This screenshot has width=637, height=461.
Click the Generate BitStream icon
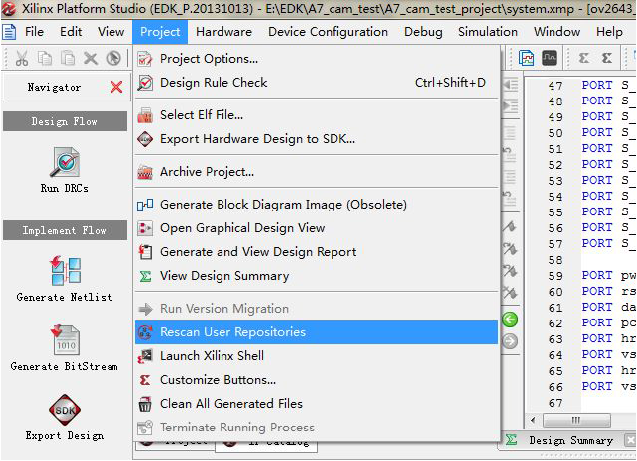click(x=64, y=341)
